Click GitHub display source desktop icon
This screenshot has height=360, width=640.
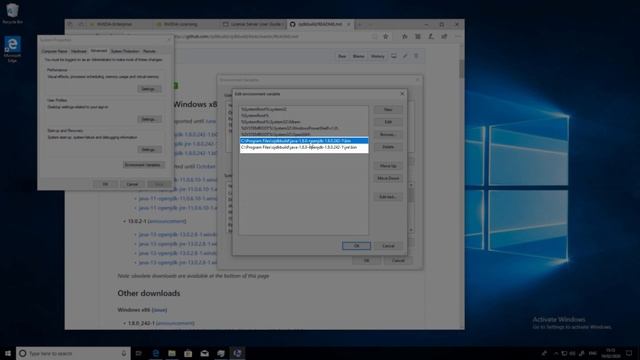(x=393, y=56)
